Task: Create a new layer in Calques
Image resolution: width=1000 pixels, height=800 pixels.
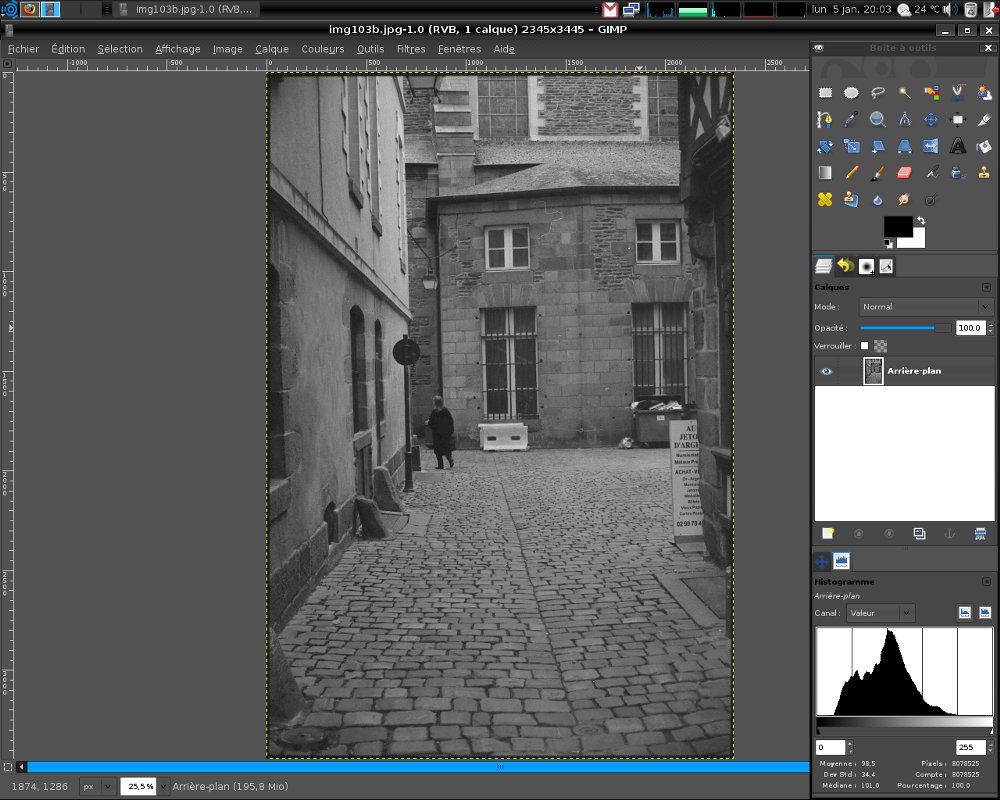Action: pos(828,533)
